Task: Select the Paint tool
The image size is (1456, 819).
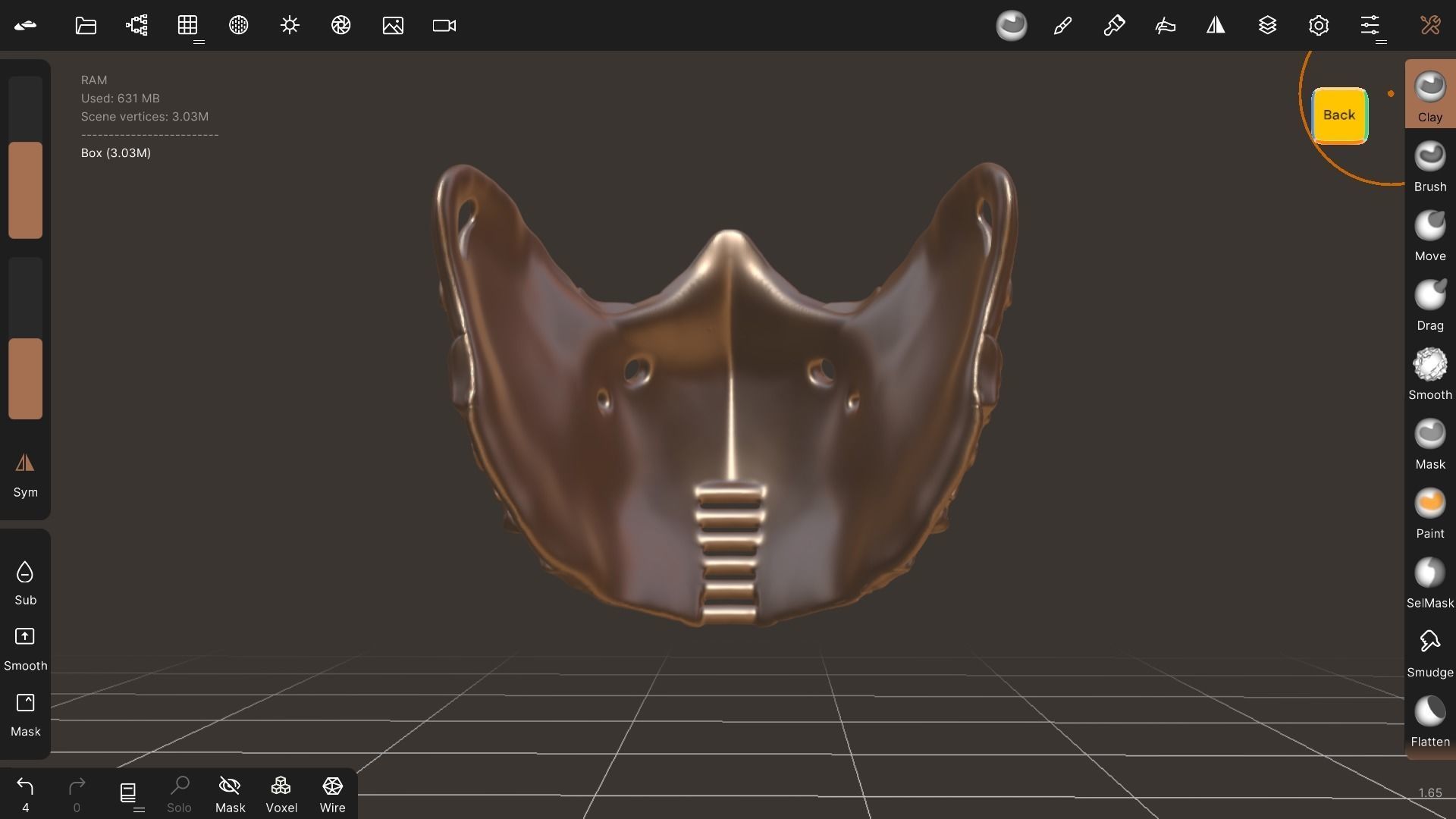Action: click(1430, 513)
